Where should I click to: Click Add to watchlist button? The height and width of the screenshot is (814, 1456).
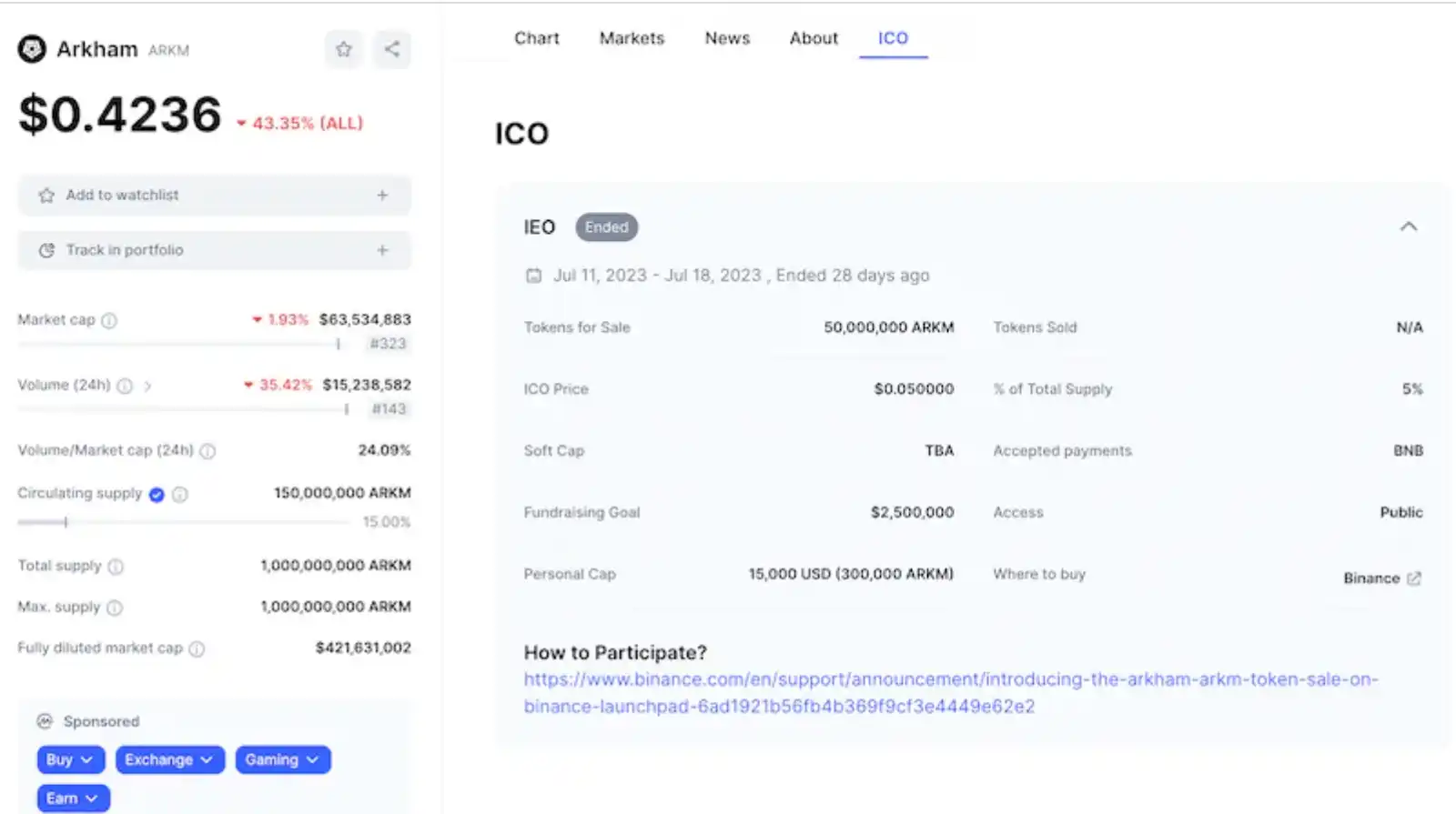(215, 196)
